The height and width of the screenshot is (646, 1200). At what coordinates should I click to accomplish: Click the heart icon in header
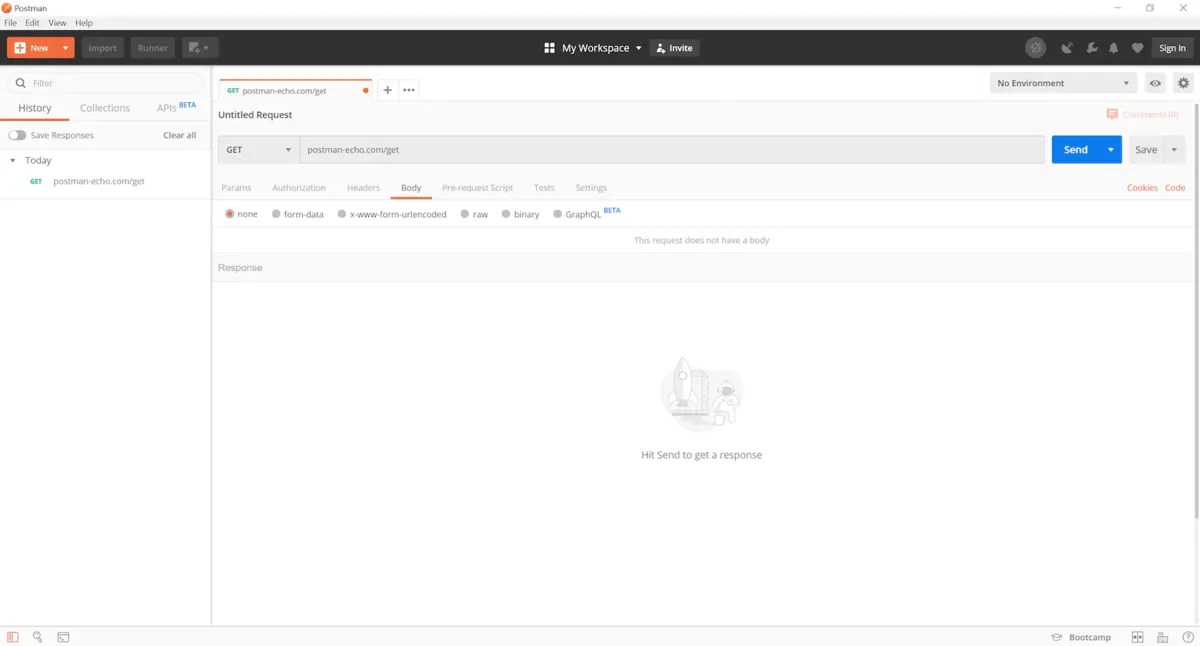coord(1137,48)
